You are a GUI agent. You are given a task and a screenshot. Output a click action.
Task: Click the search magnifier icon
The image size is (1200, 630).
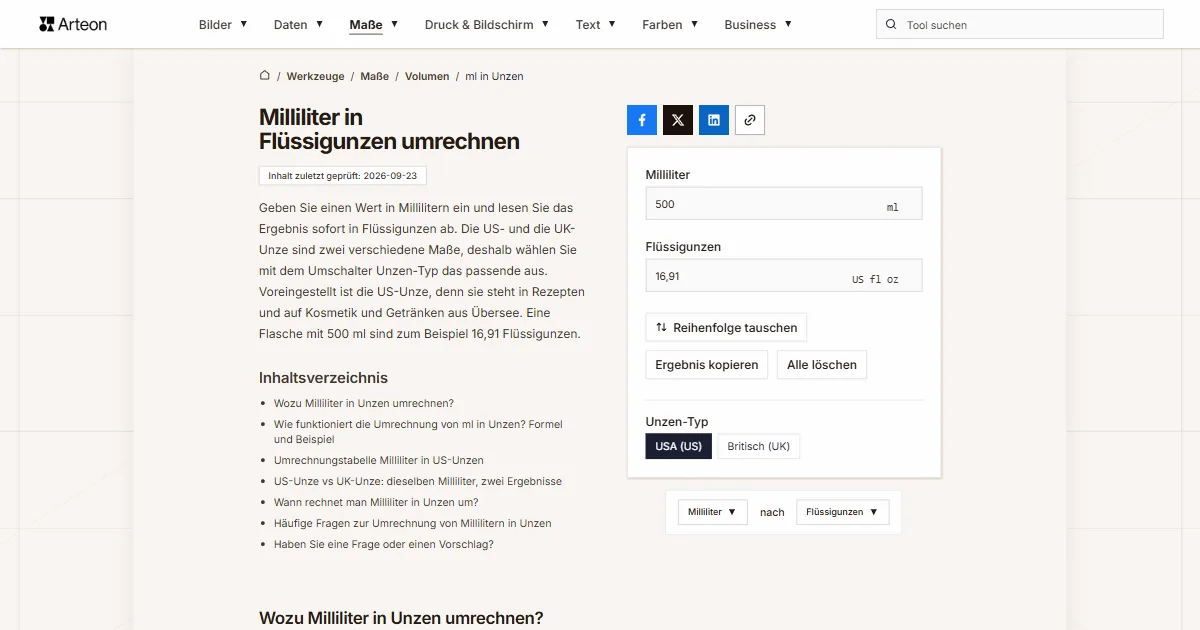(891, 25)
